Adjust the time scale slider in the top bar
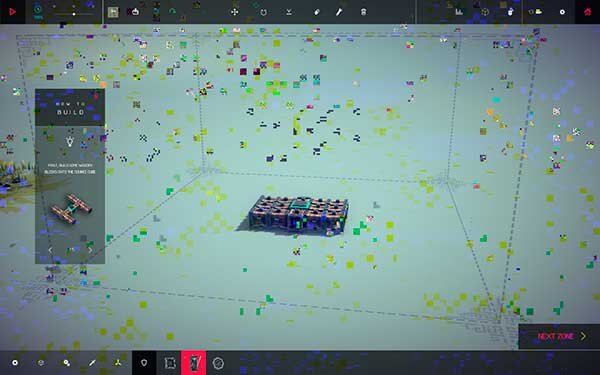This screenshot has width=600, height=375. 74,14
